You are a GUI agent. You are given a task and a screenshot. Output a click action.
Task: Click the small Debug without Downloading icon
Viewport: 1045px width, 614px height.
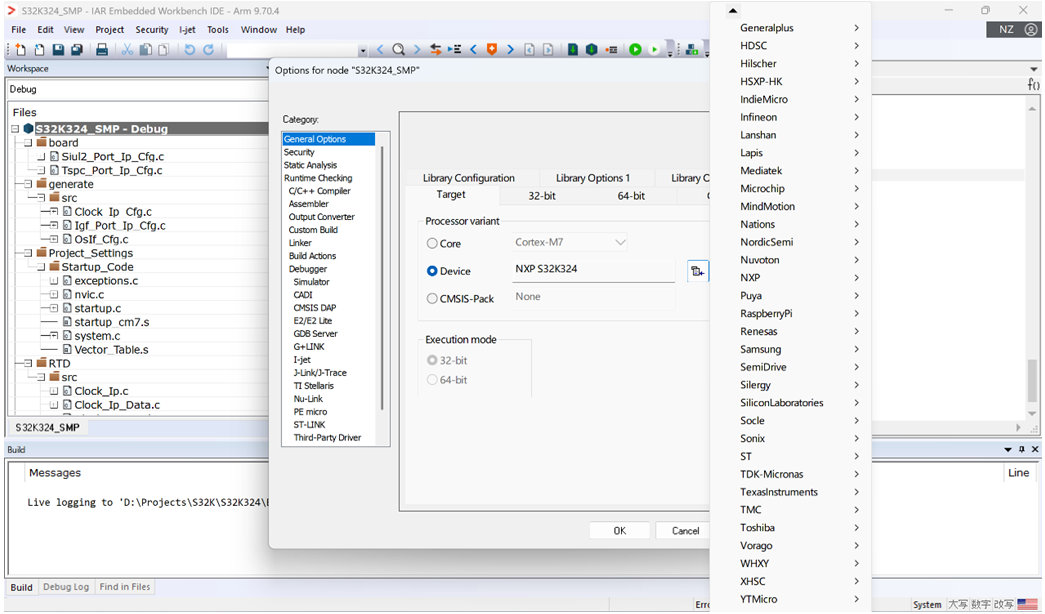[x=654, y=49]
